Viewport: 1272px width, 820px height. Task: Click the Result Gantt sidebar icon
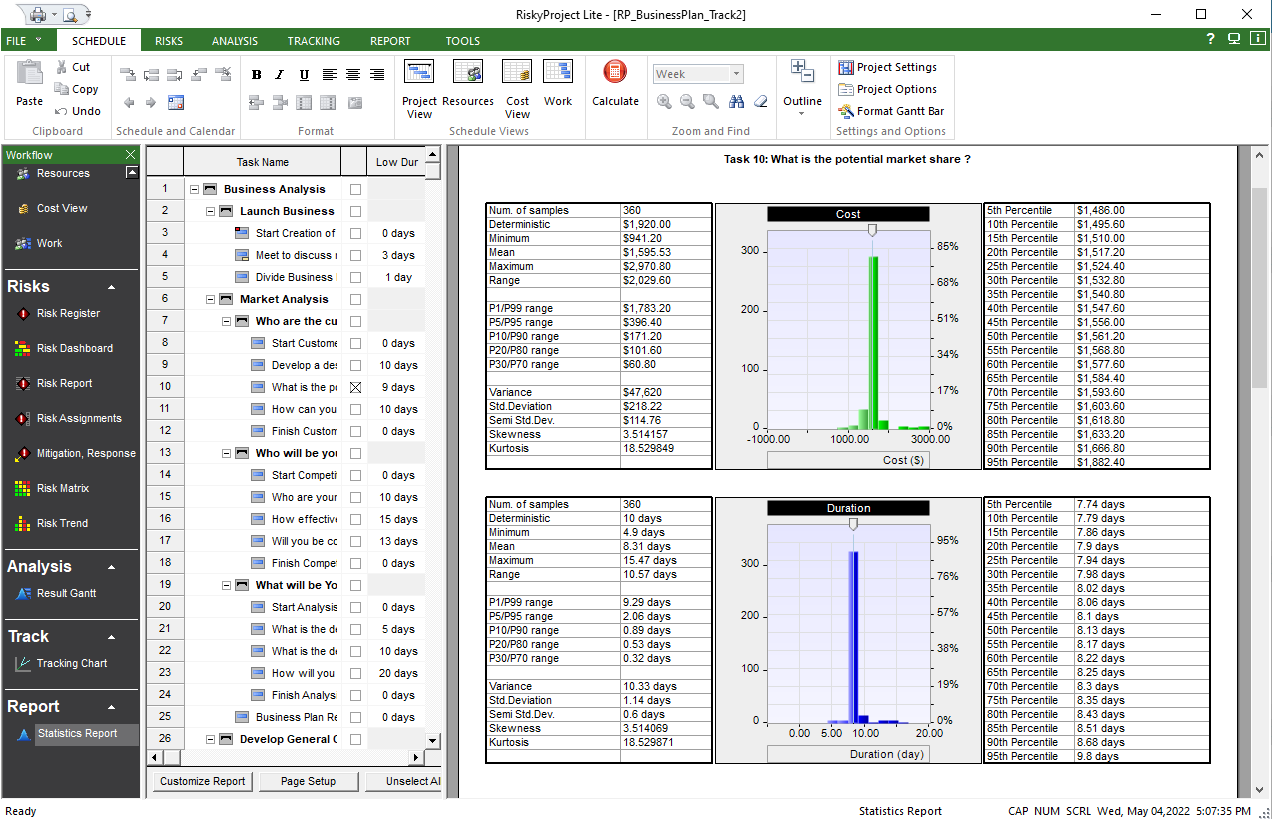25,593
